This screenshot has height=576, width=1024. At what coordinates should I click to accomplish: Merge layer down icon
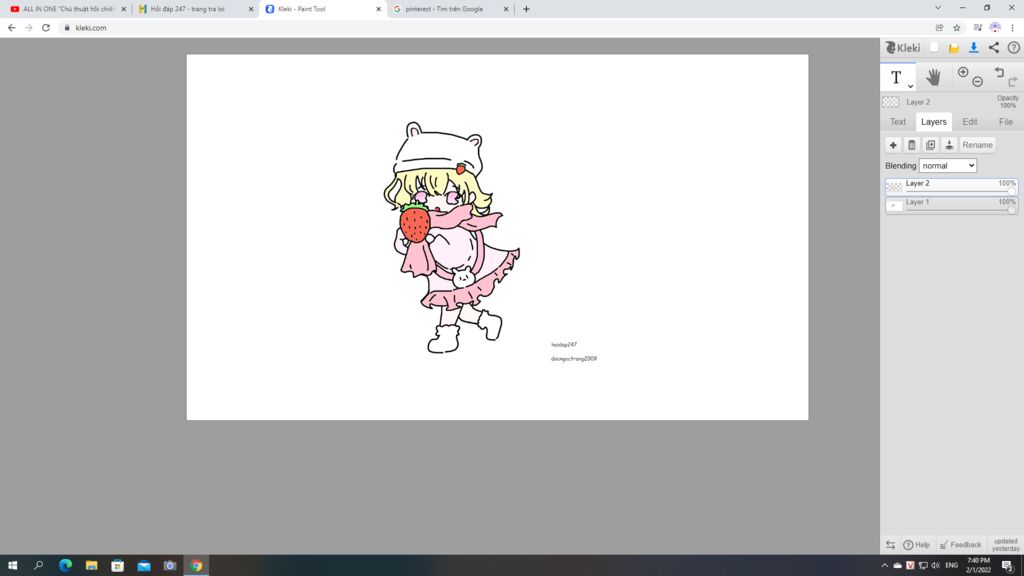[949, 145]
